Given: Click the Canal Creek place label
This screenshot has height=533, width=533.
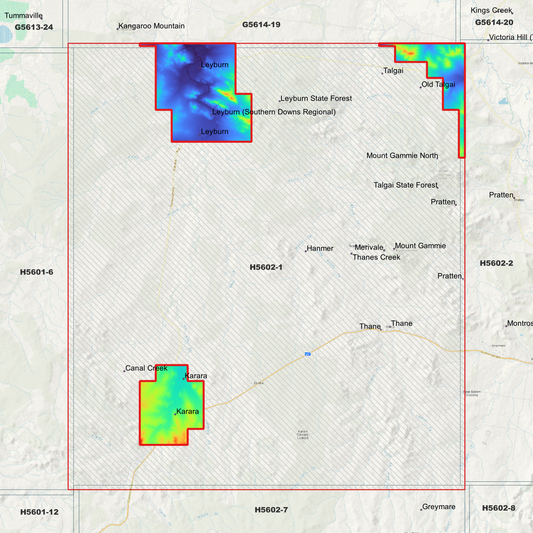Looking at the screenshot, I should point(146,368).
